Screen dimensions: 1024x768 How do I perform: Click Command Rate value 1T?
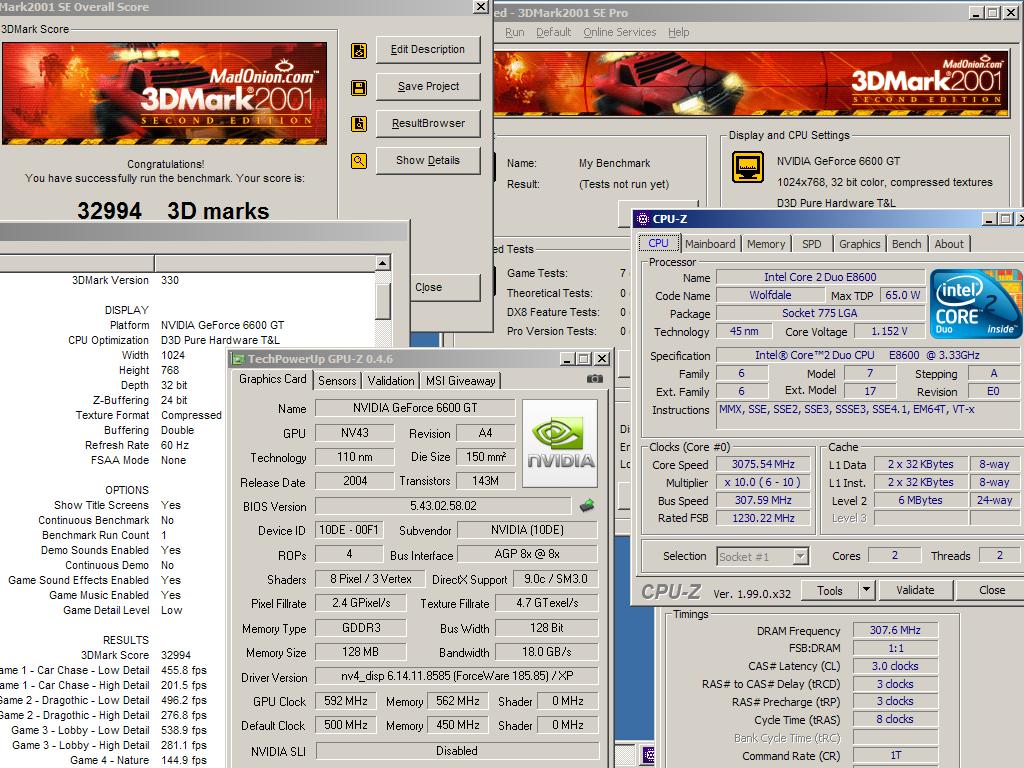(895, 755)
